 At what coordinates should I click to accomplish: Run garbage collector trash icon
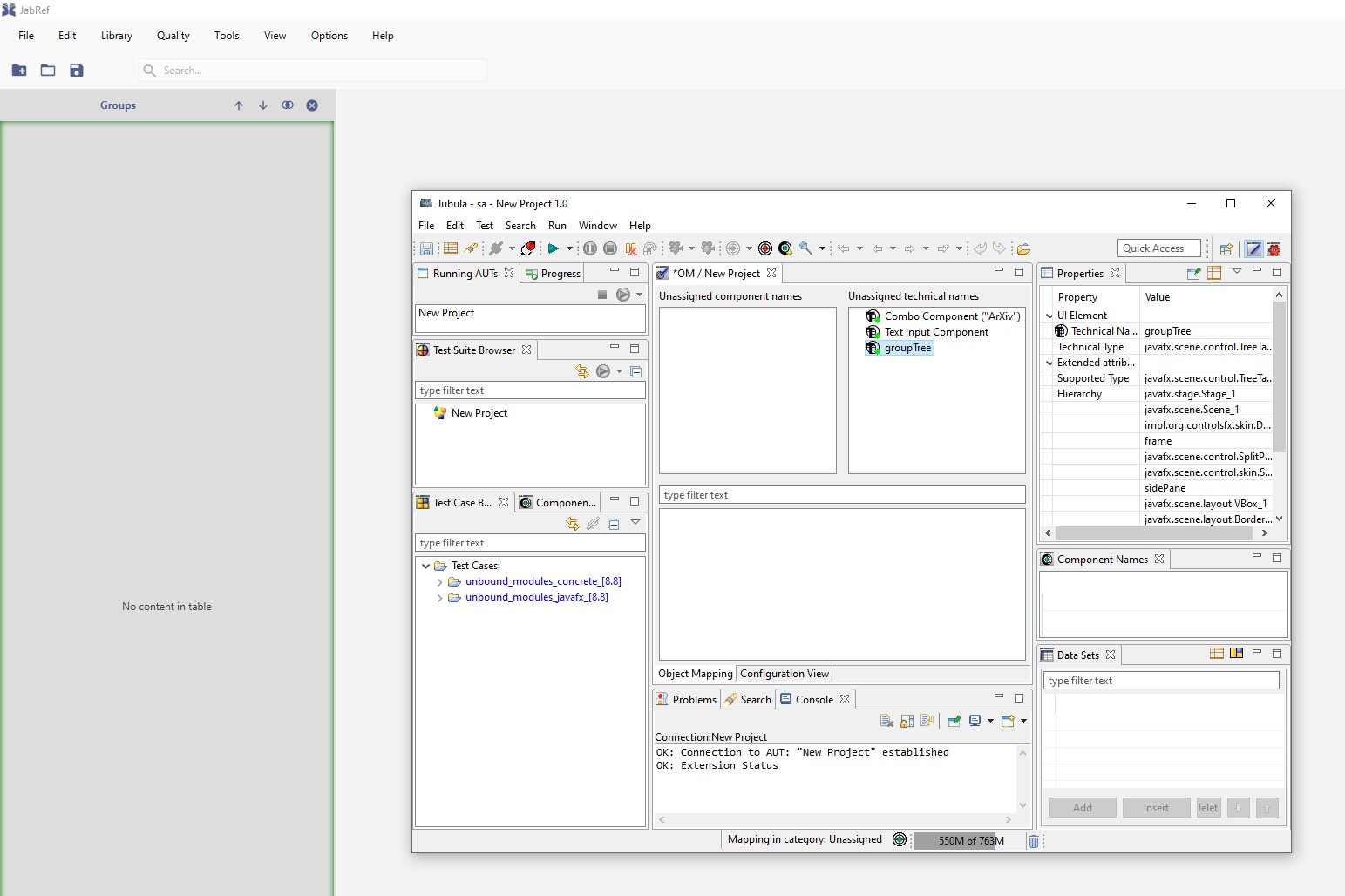pos(1033,841)
